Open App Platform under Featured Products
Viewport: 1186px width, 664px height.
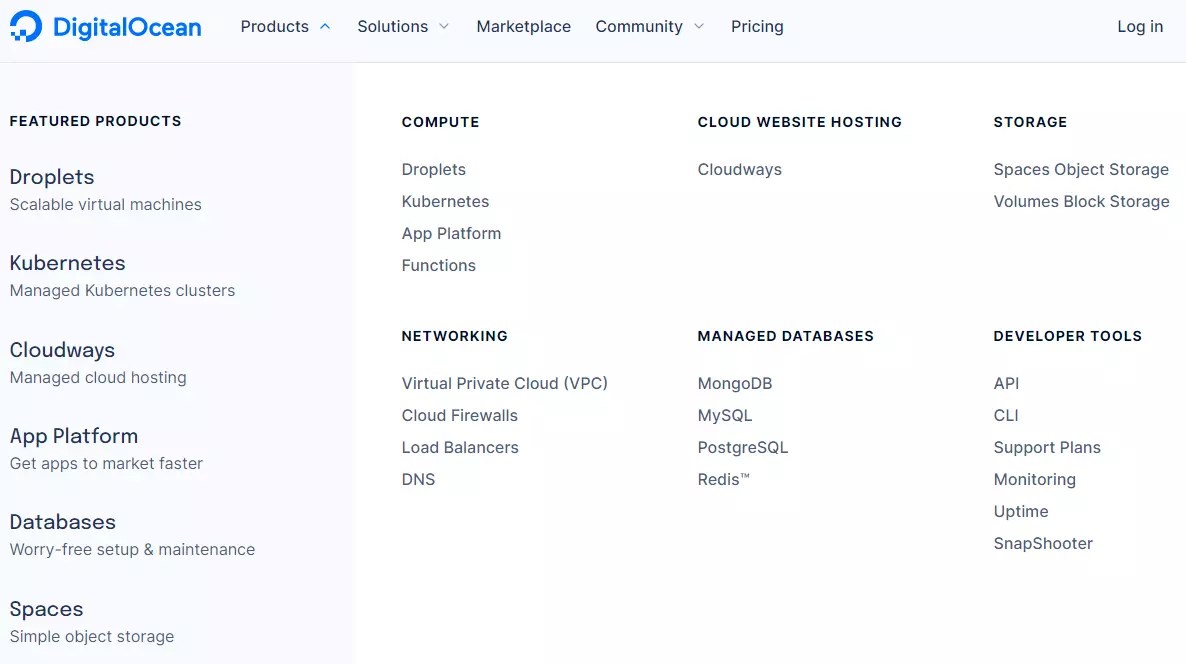click(x=73, y=436)
